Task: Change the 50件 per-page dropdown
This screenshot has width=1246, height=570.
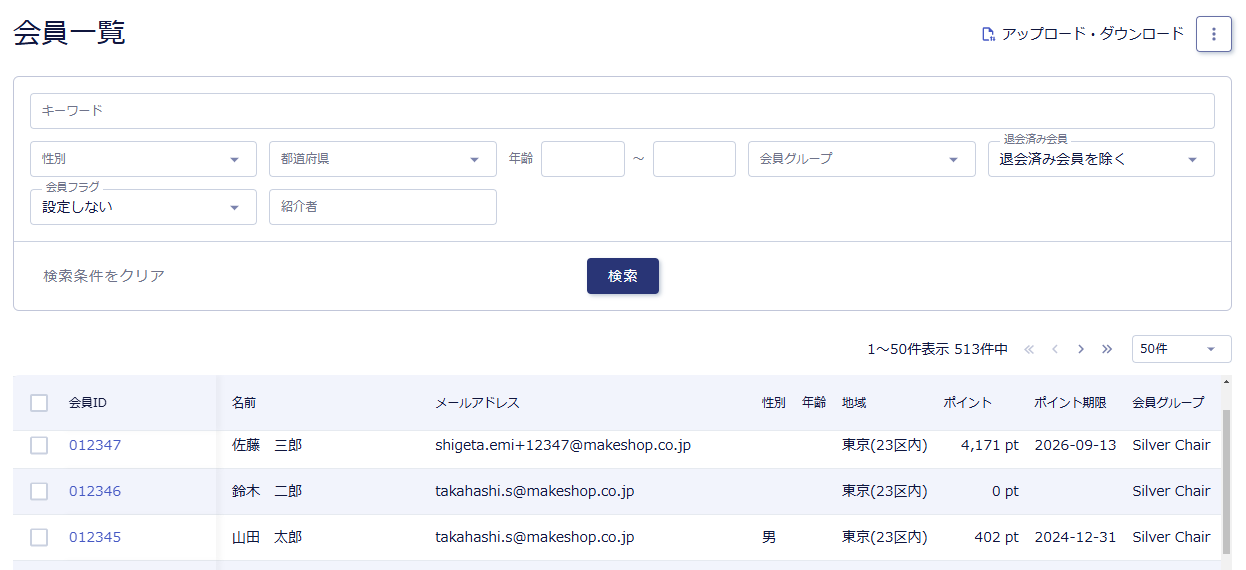Action: point(1181,349)
